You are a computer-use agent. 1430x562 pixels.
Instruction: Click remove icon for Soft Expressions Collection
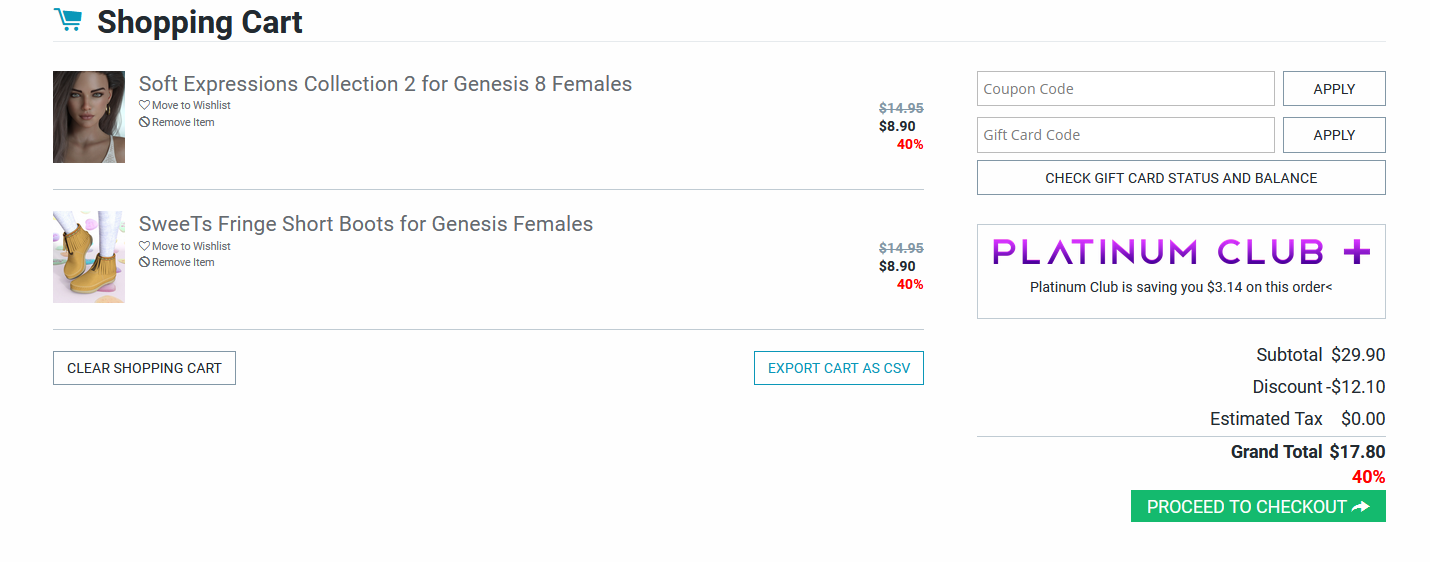[x=144, y=122]
